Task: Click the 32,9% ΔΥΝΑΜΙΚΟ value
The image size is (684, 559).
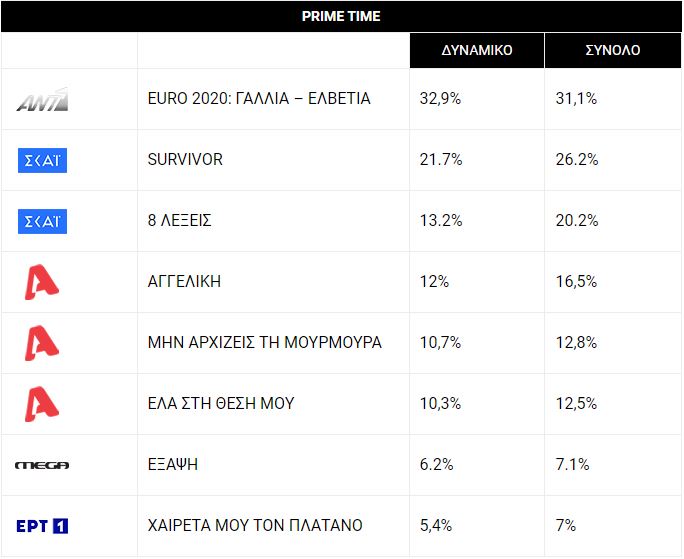Action: (x=441, y=99)
